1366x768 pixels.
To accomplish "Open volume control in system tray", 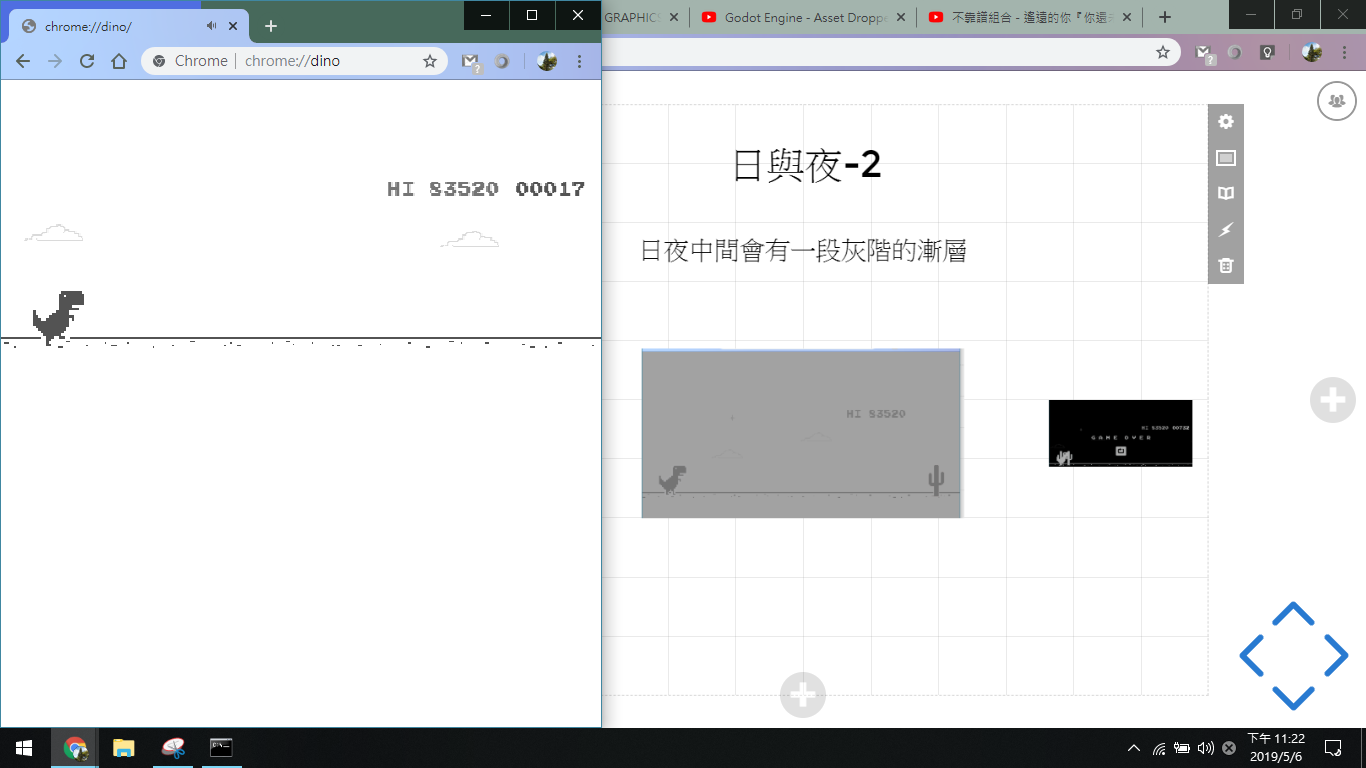I will pyautogui.click(x=1205, y=748).
